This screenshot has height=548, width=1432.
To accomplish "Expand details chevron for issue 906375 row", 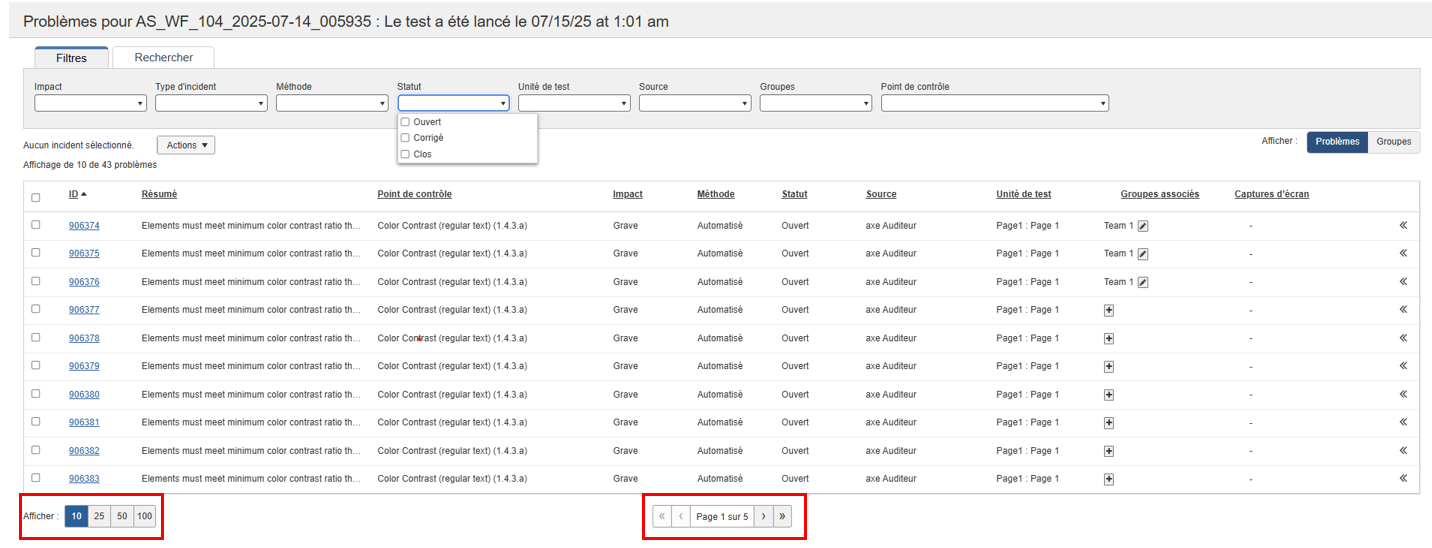I will tap(1403, 254).
